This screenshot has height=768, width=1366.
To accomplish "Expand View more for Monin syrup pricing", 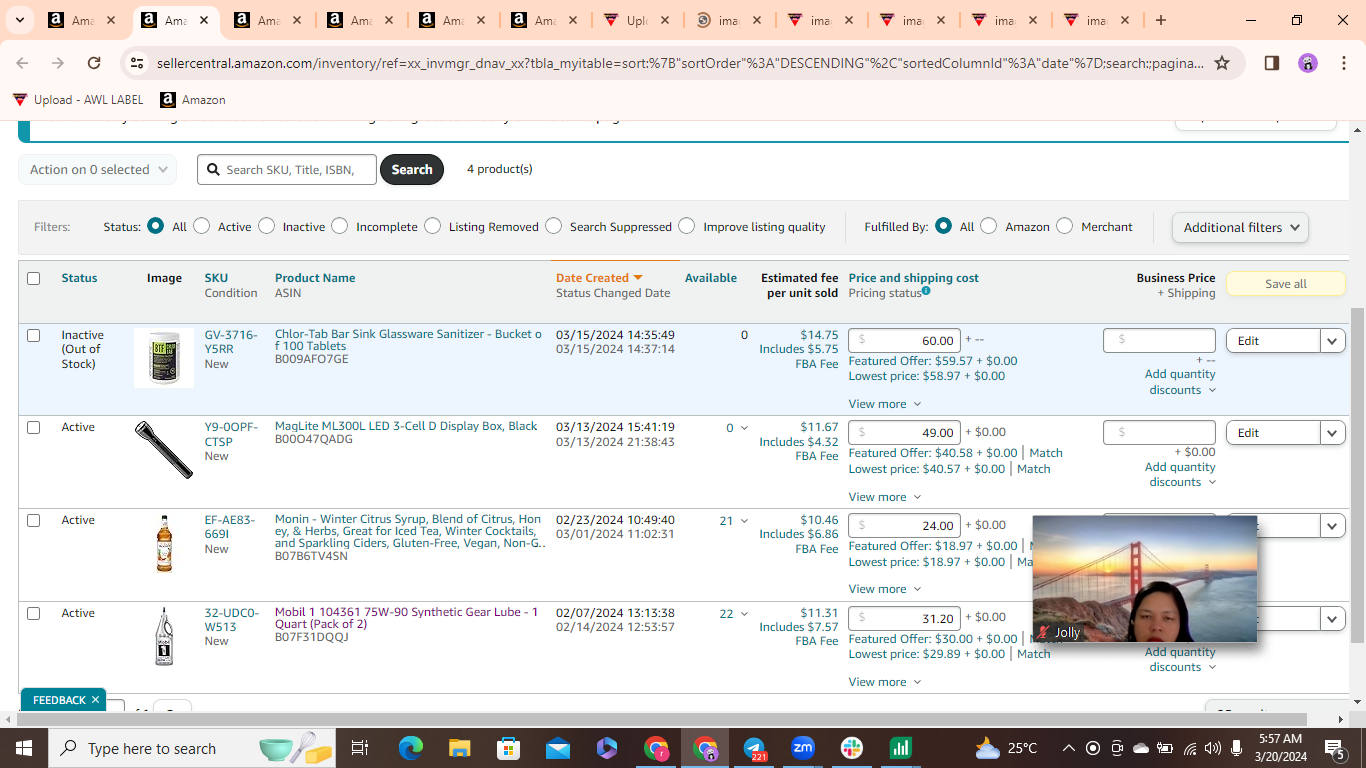I will 885,589.
